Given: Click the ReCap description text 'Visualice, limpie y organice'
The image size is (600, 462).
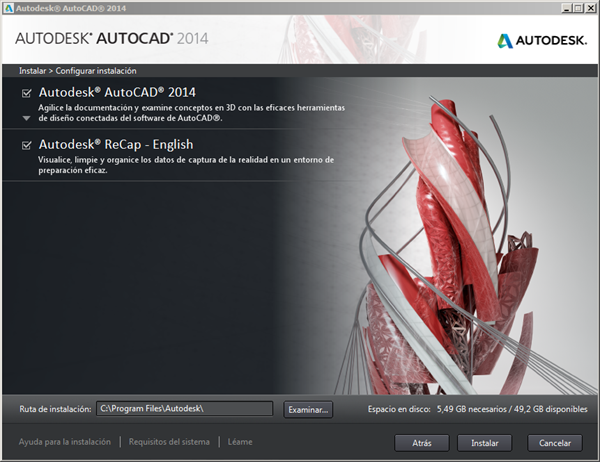Looking at the screenshot, I should (186, 165).
